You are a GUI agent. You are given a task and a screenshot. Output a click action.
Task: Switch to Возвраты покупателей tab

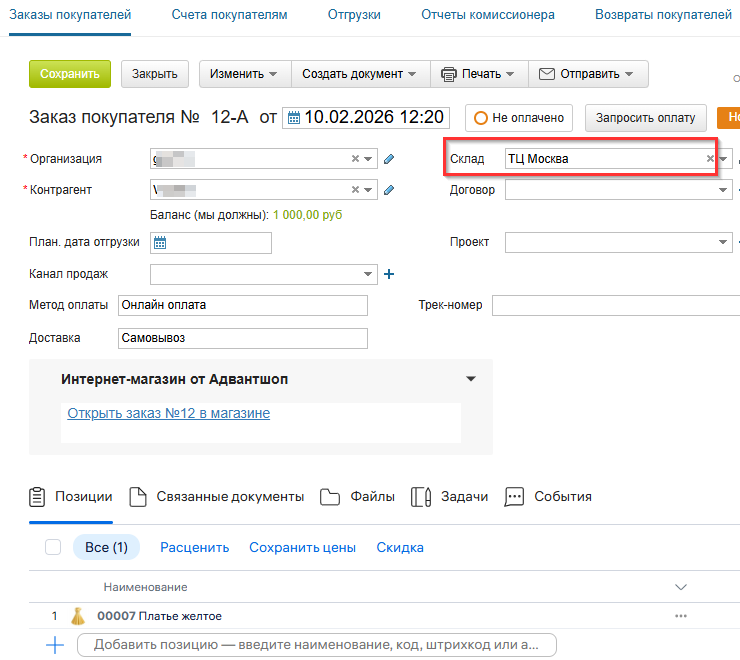(x=663, y=15)
